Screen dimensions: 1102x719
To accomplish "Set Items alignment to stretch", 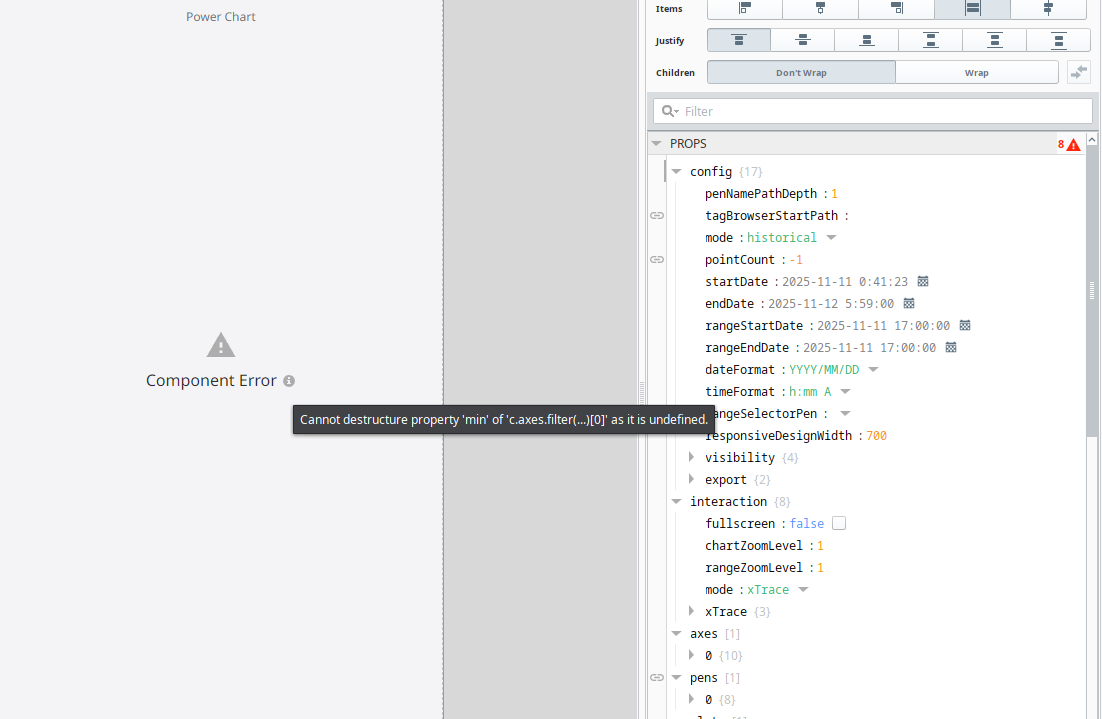I will [972, 8].
